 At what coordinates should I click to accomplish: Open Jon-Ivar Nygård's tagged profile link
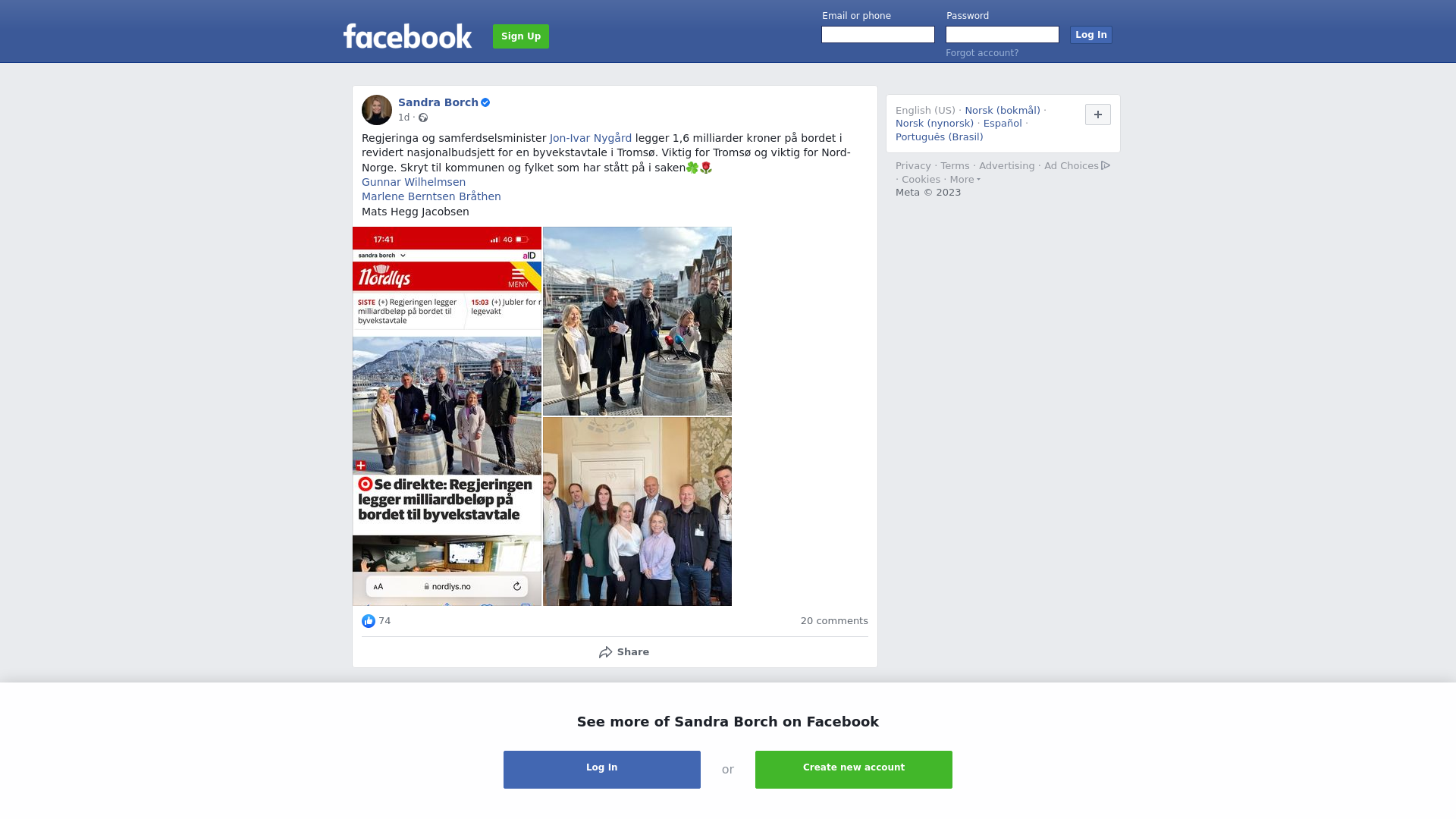tap(591, 138)
